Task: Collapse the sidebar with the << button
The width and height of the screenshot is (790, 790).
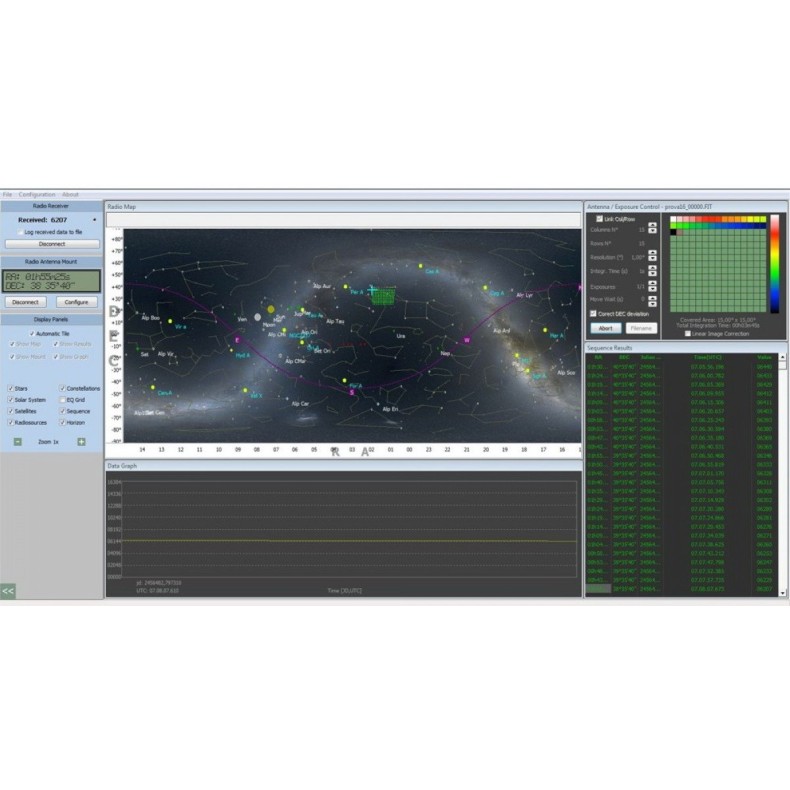Action: (x=8, y=591)
